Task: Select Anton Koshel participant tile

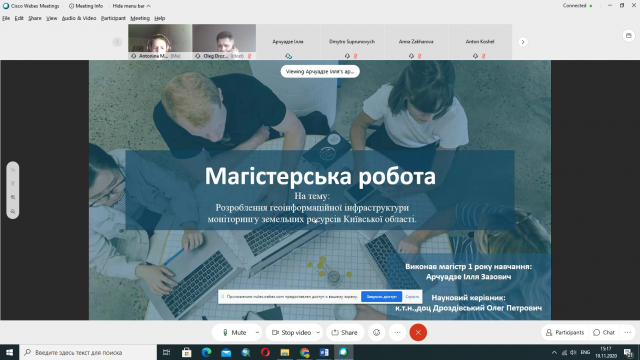Action: [480, 42]
